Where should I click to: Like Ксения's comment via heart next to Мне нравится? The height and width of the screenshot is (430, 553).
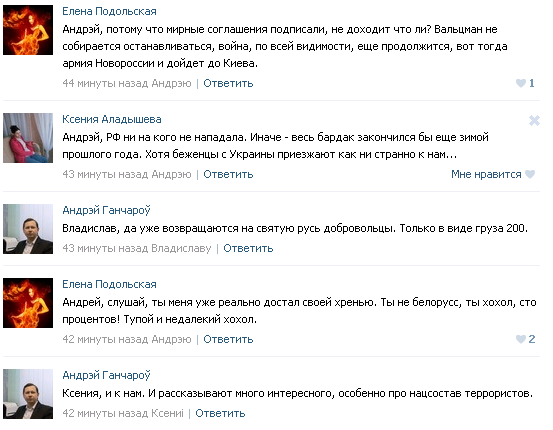click(x=530, y=174)
